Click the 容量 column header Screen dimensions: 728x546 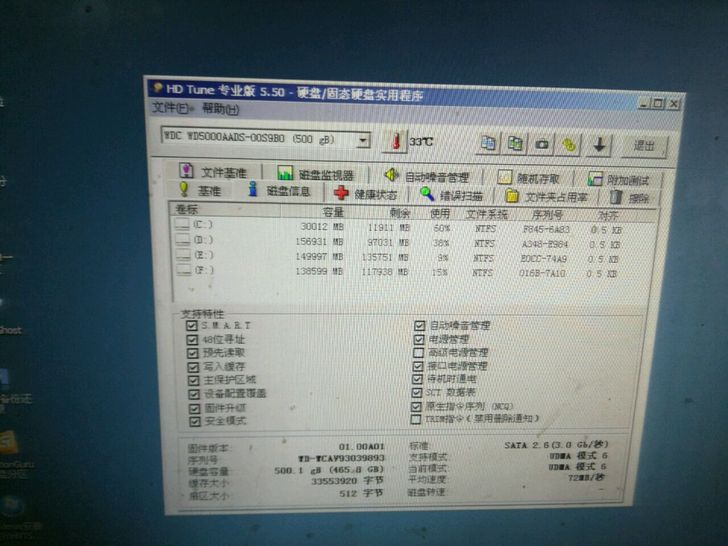(333, 212)
